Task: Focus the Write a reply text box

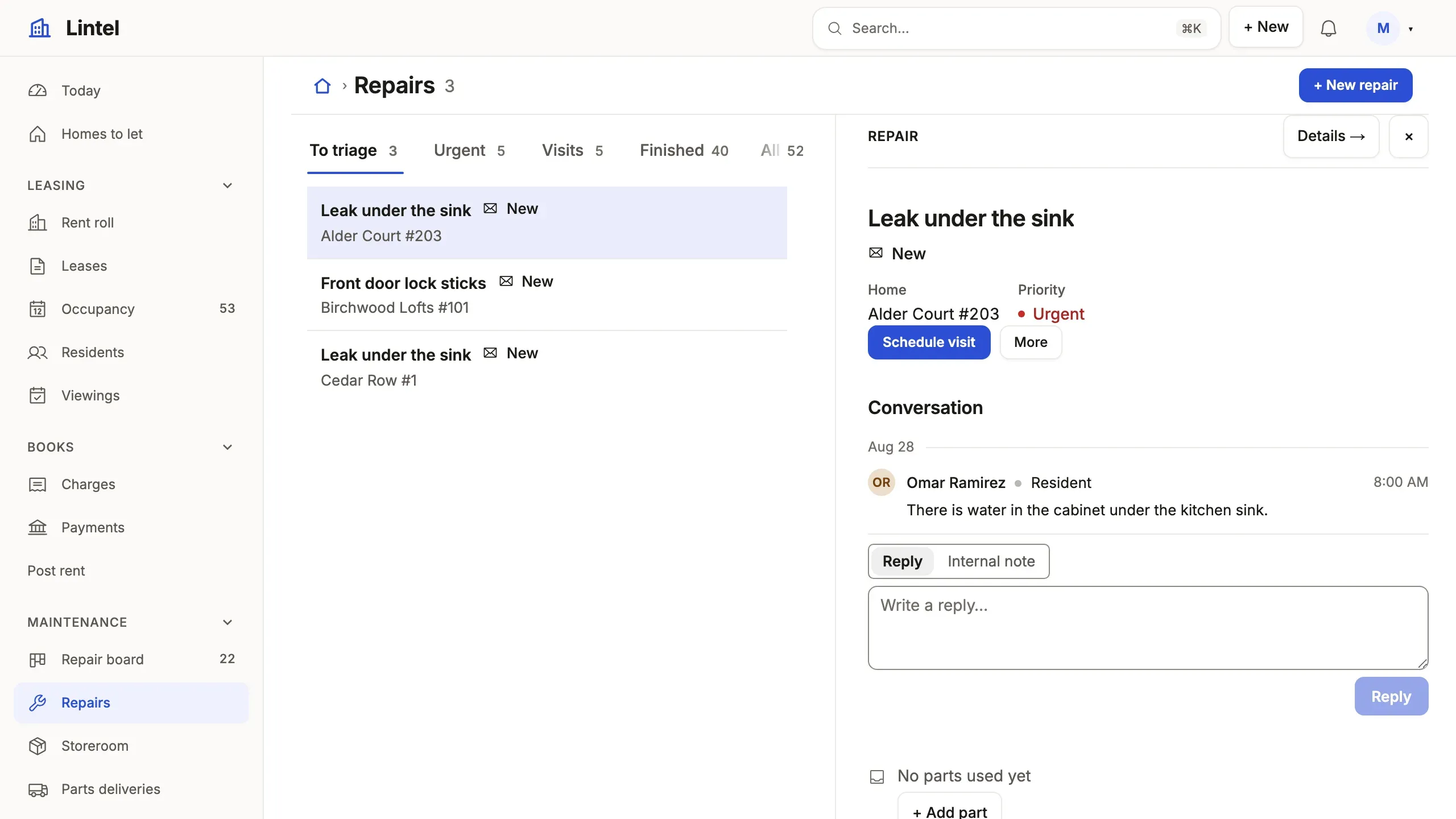Action: (x=1148, y=628)
